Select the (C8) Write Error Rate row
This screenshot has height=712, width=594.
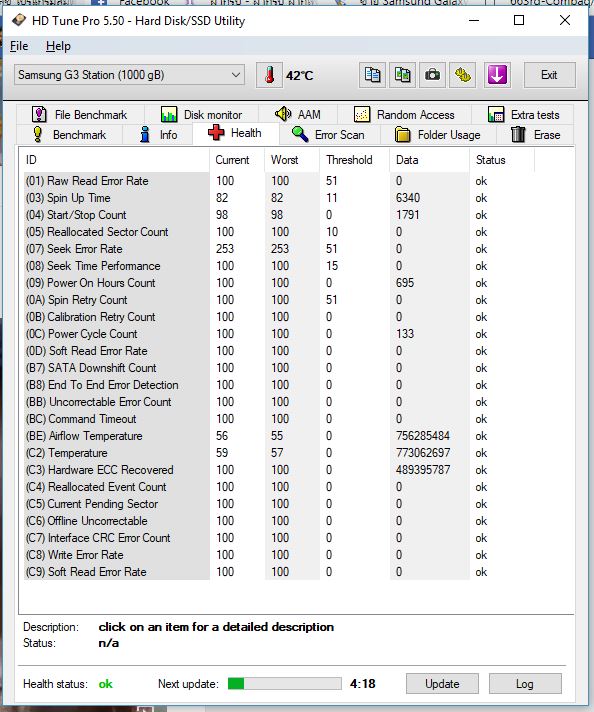(x=279, y=555)
